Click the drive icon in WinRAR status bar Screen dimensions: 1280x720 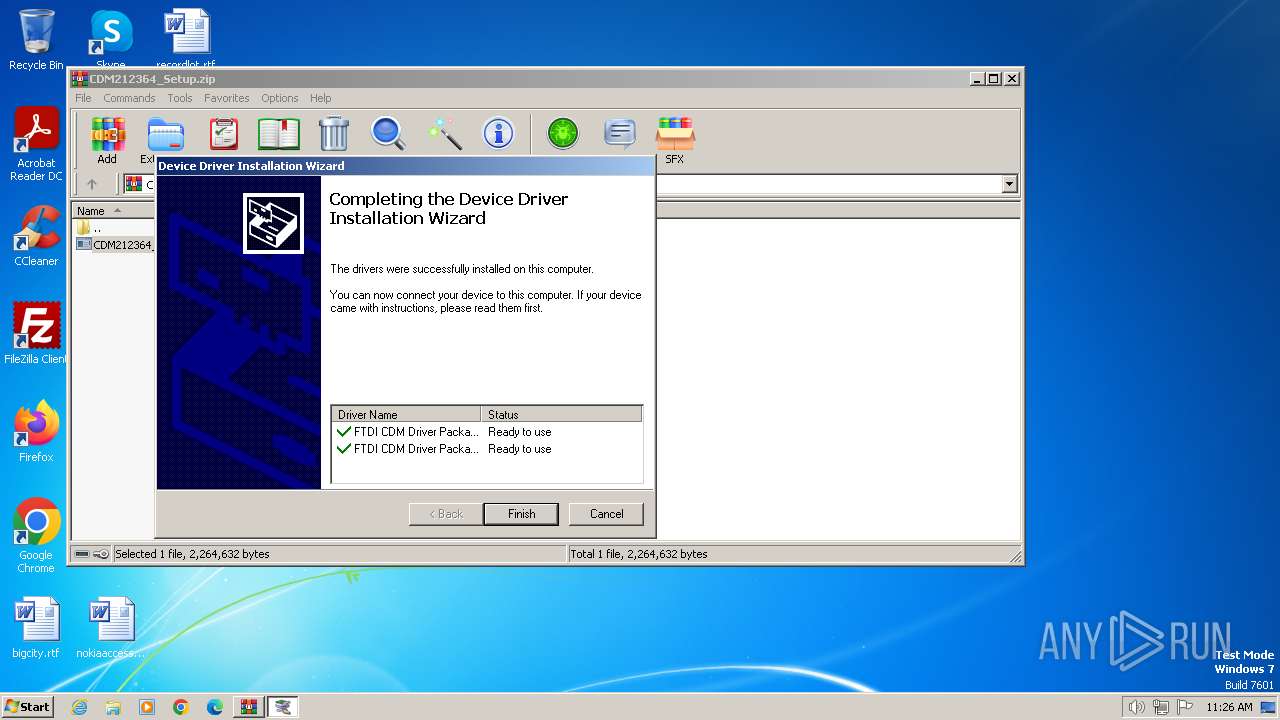(x=82, y=554)
